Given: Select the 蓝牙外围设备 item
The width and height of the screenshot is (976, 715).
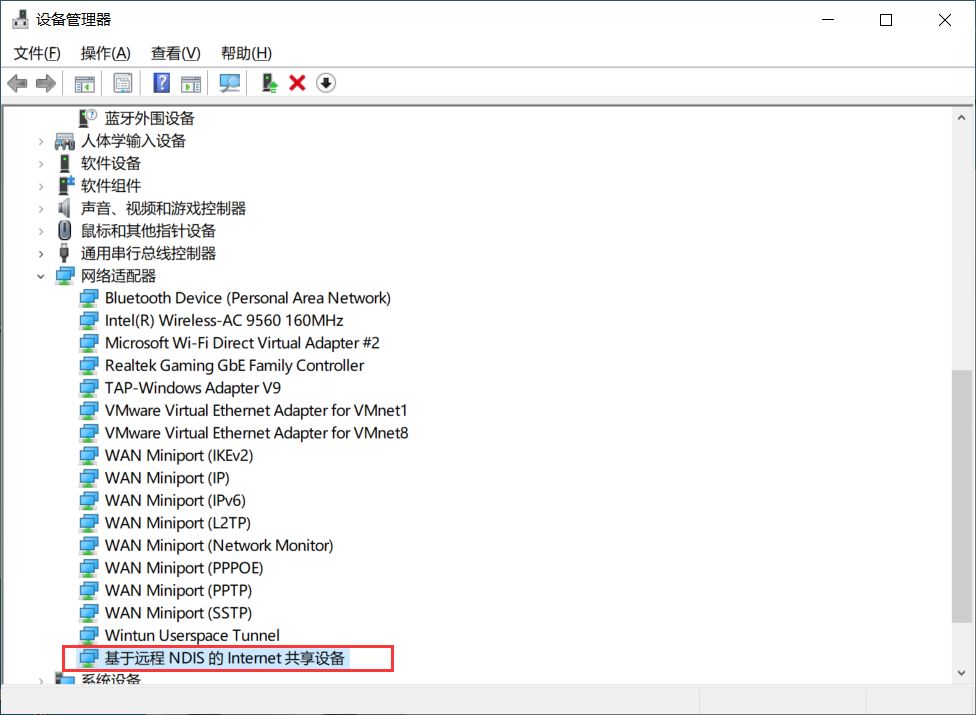Looking at the screenshot, I should click(x=149, y=118).
